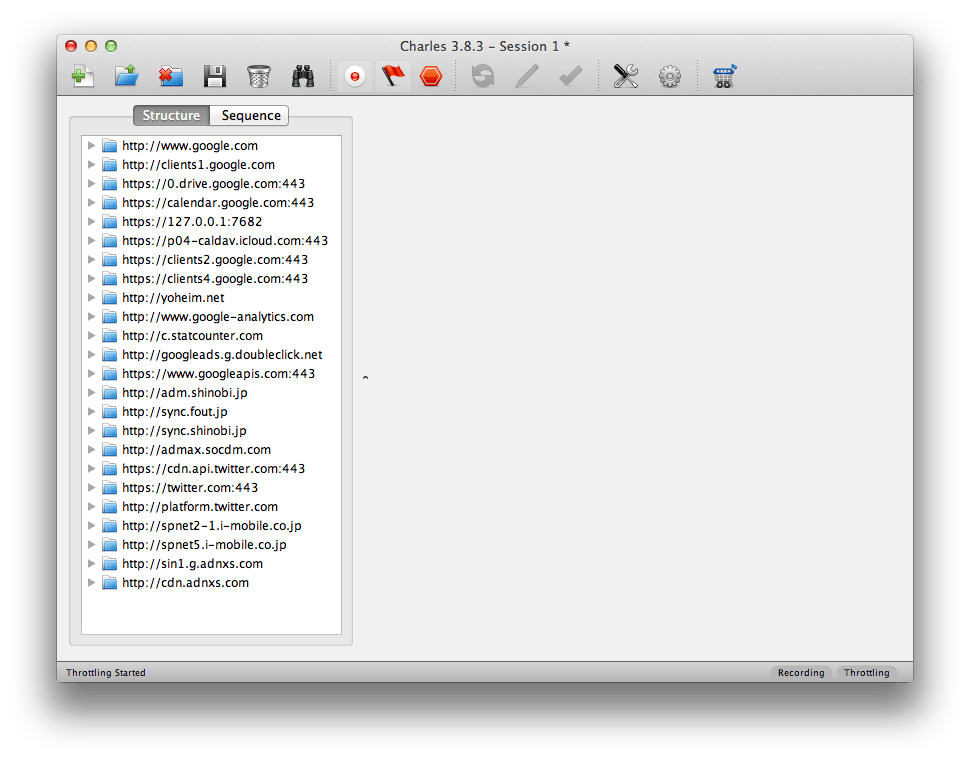Click the Throttling status button
970x761 pixels.
866,673
